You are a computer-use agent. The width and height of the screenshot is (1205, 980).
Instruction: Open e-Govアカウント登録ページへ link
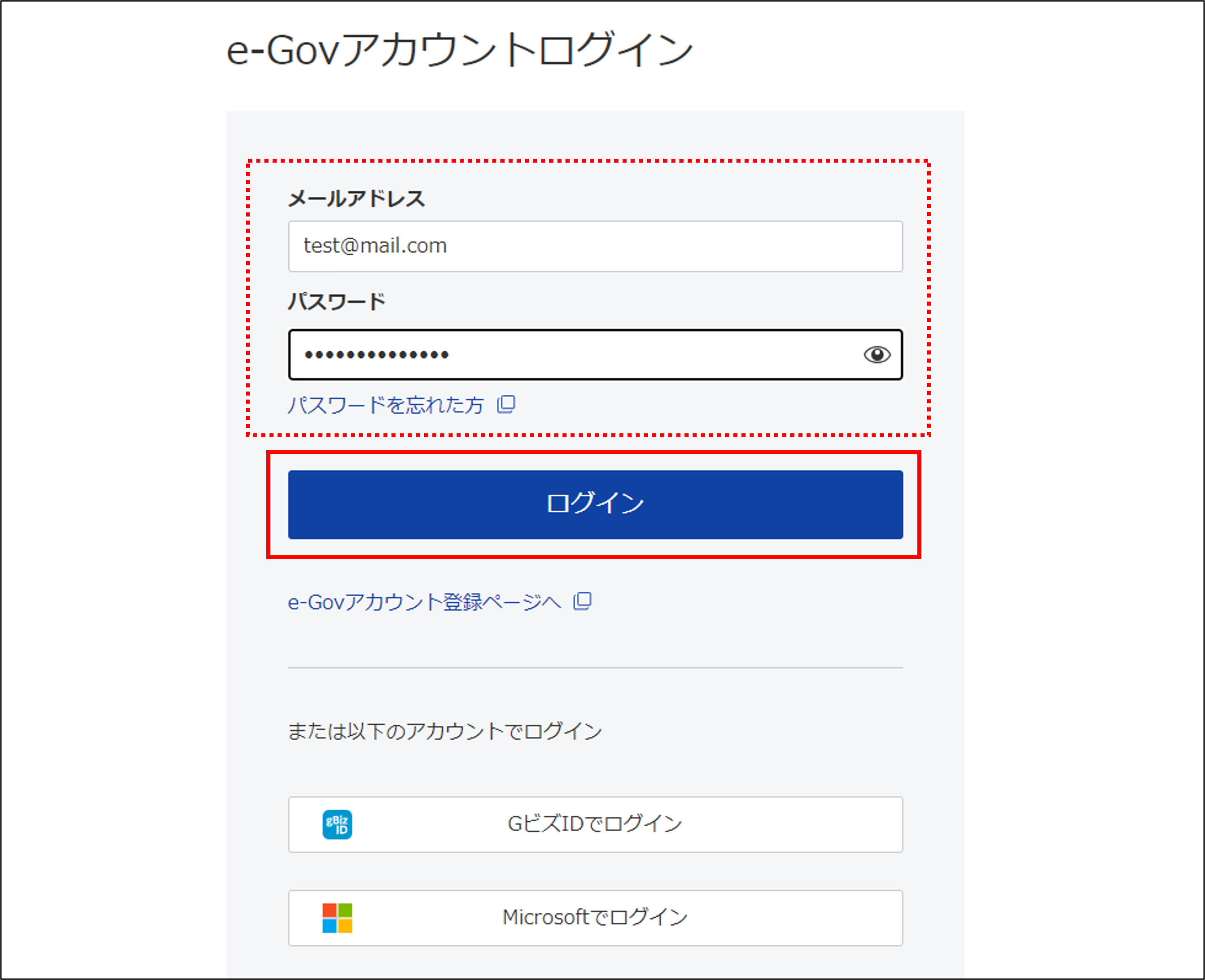click(x=425, y=602)
